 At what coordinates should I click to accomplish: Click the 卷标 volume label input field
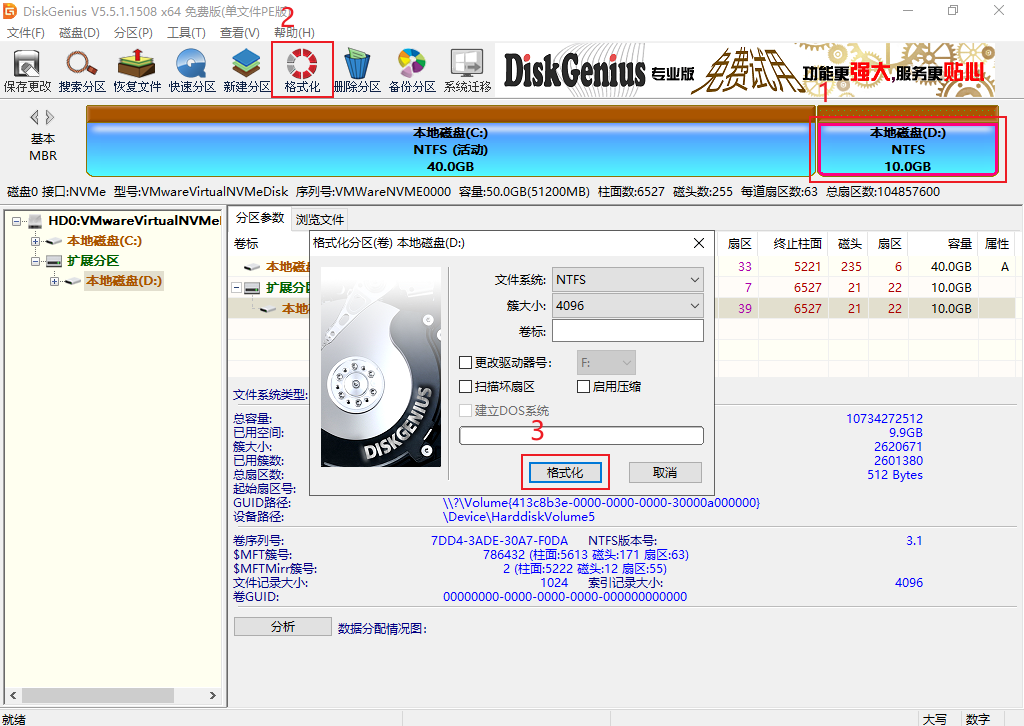(x=628, y=331)
